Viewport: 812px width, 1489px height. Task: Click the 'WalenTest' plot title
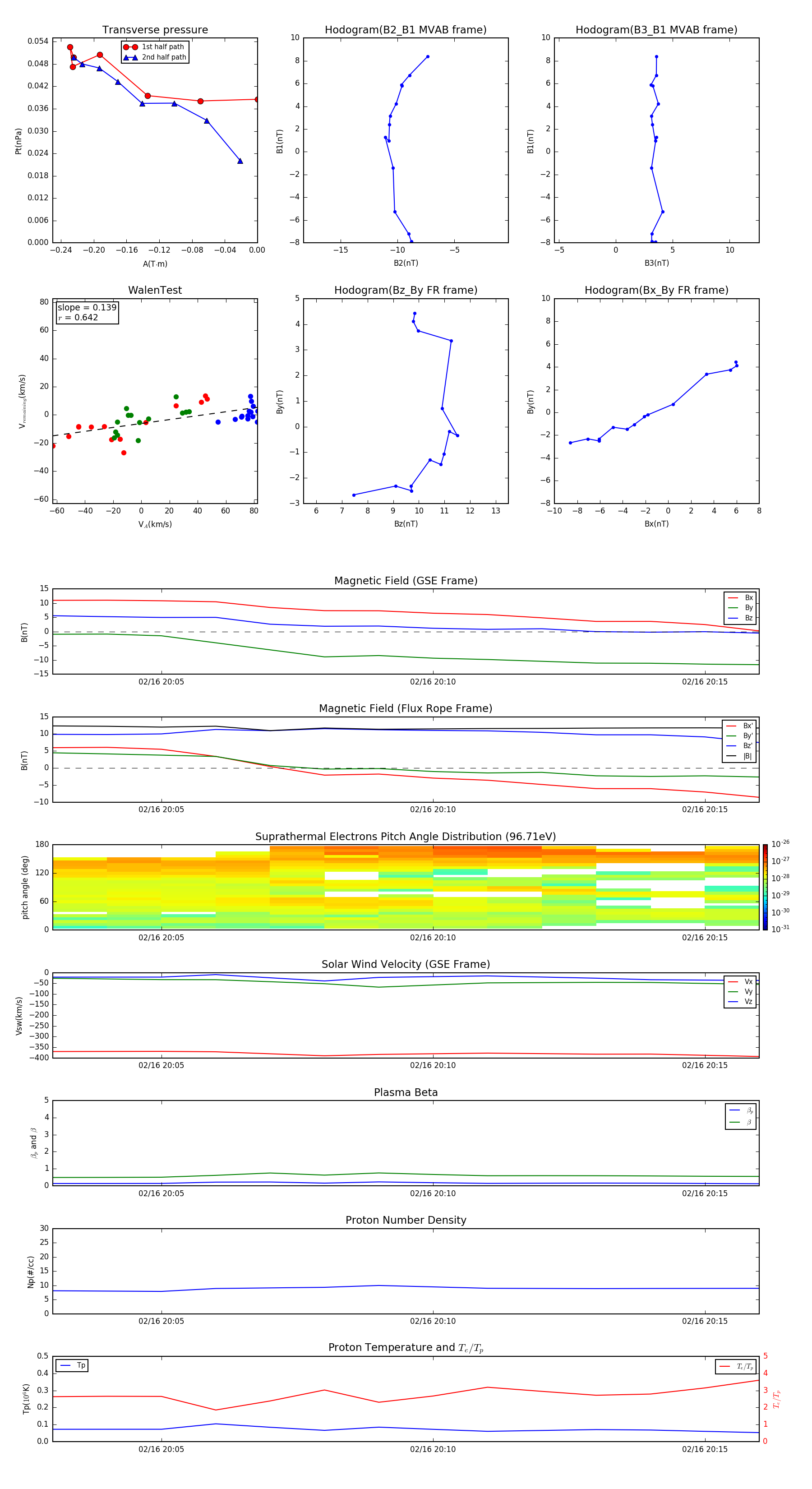tap(155, 290)
